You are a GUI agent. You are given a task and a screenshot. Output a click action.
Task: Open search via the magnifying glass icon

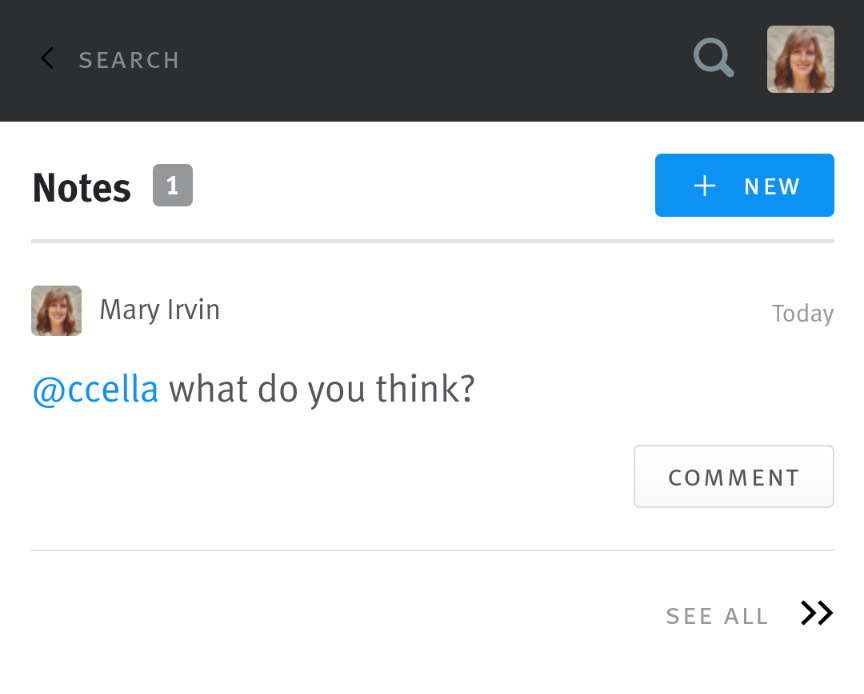click(x=713, y=59)
